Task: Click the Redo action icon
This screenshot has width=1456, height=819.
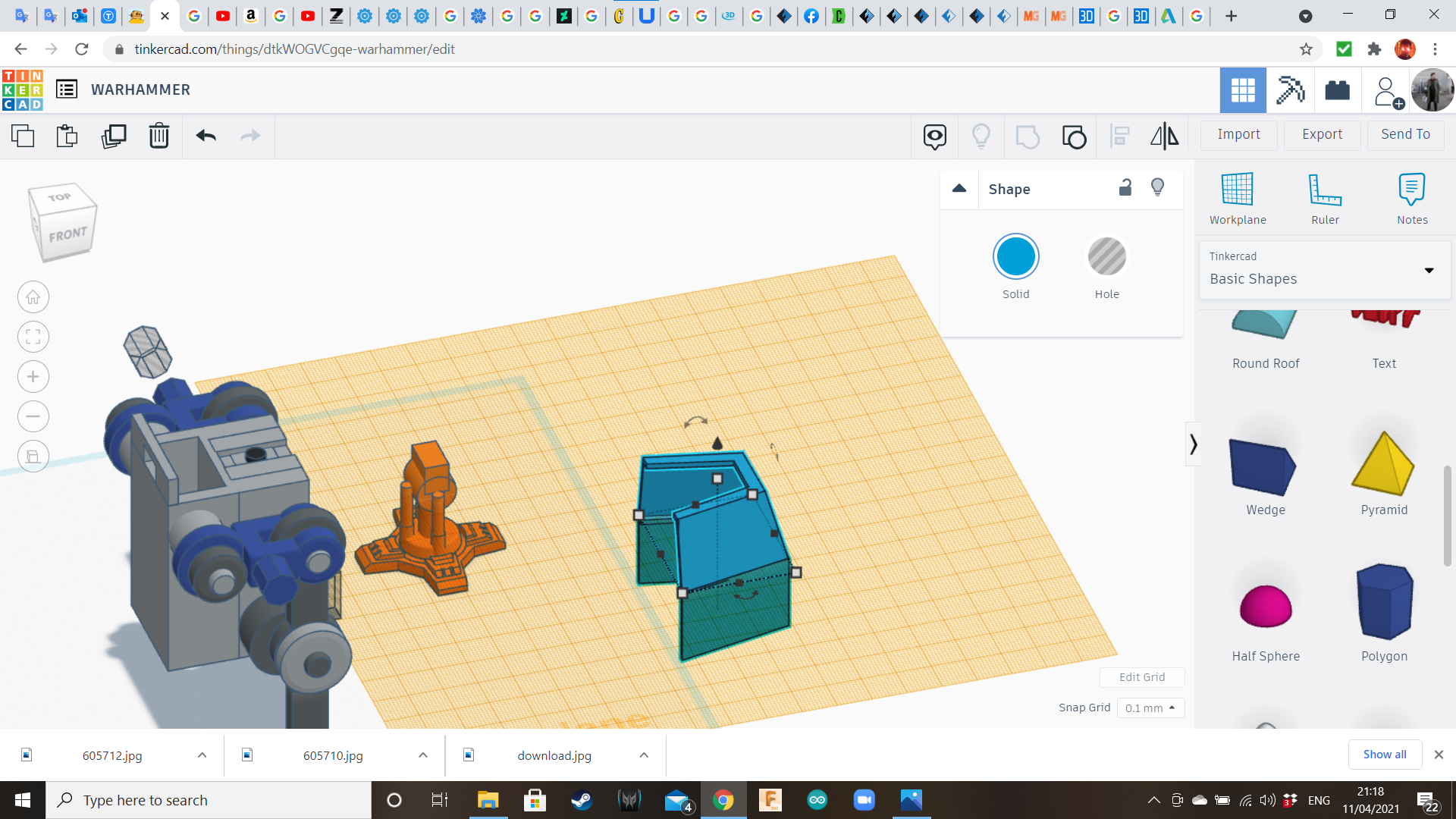Action: click(250, 136)
